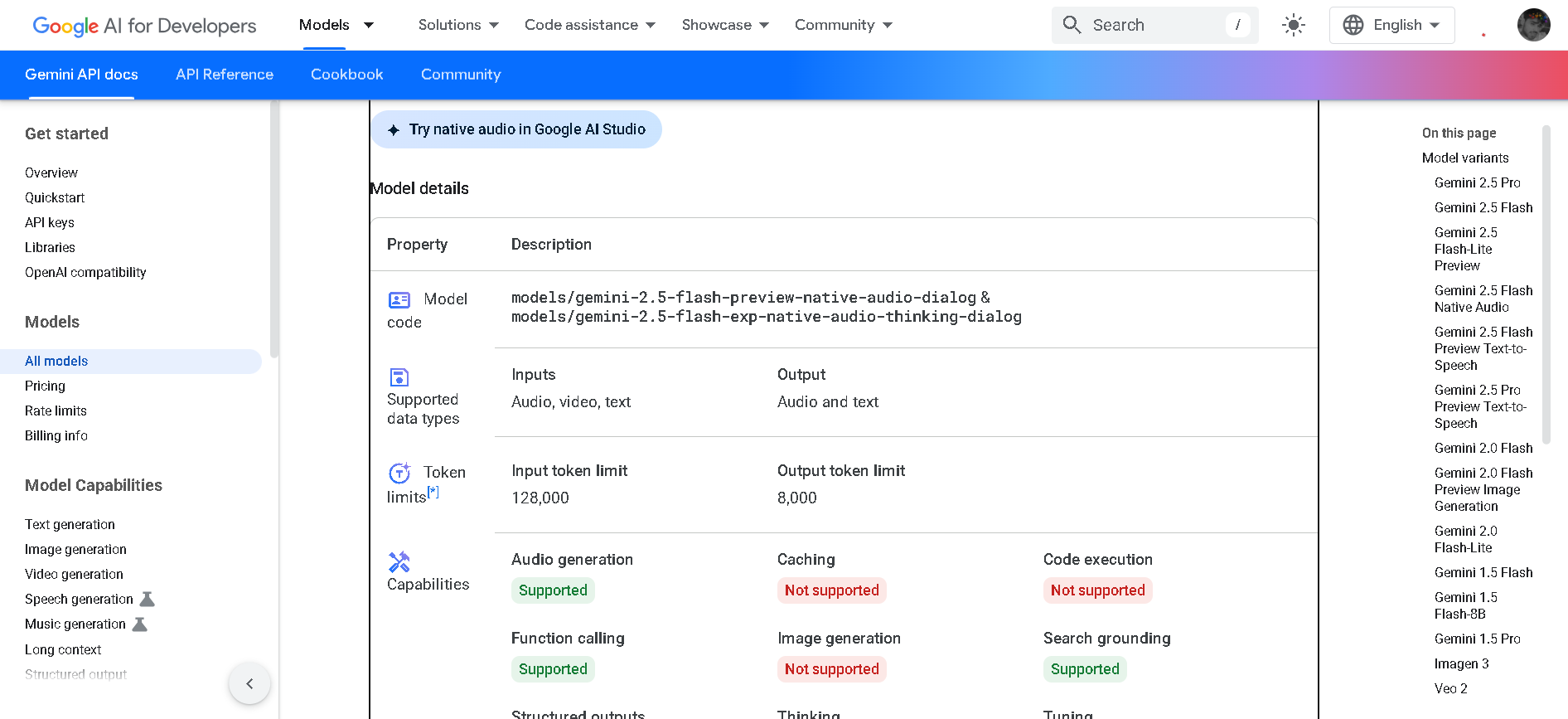Open OpenAI compatibility sidebar link
Viewport: 1568px width, 719px height.
point(85,272)
